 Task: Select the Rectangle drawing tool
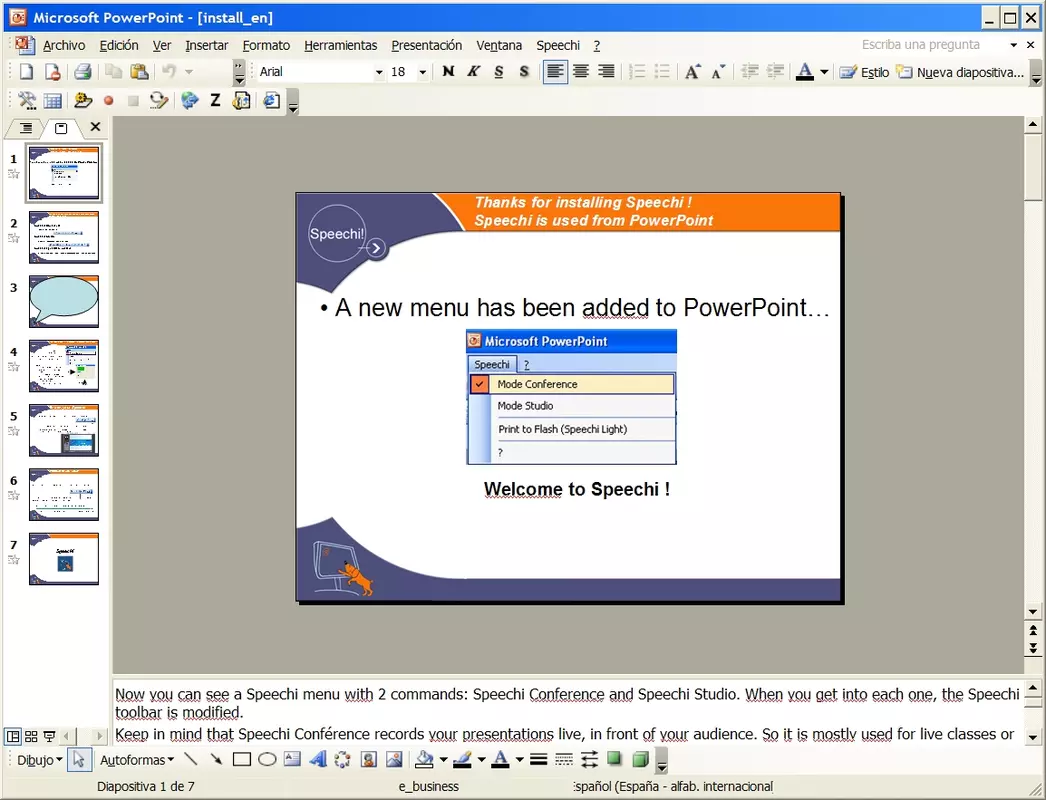tap(241, 759)
